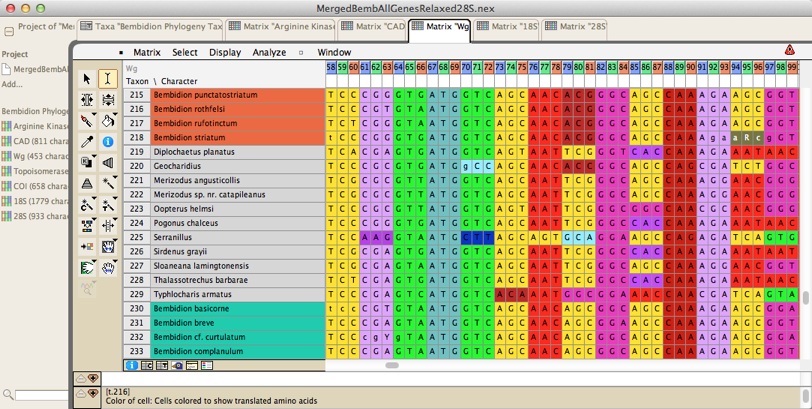812x409 pixels.
Task: Collapse the Project panel minus box
Action: 9,31
